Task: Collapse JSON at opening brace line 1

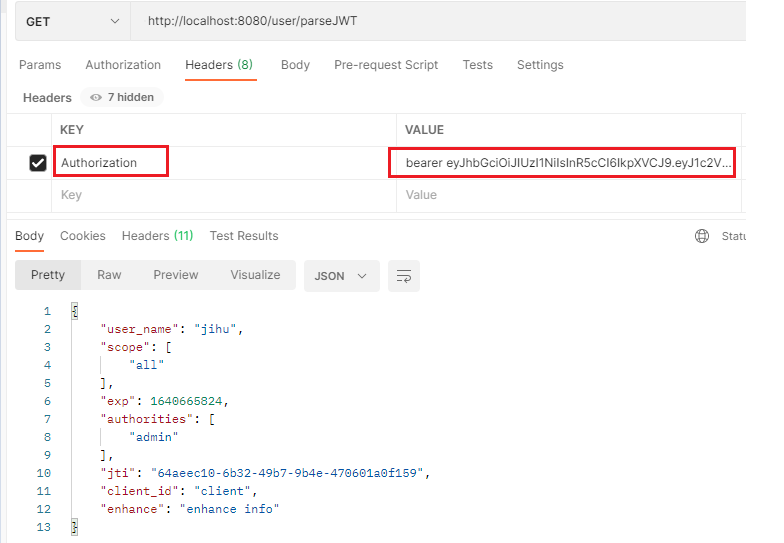Action: point(74,311)
